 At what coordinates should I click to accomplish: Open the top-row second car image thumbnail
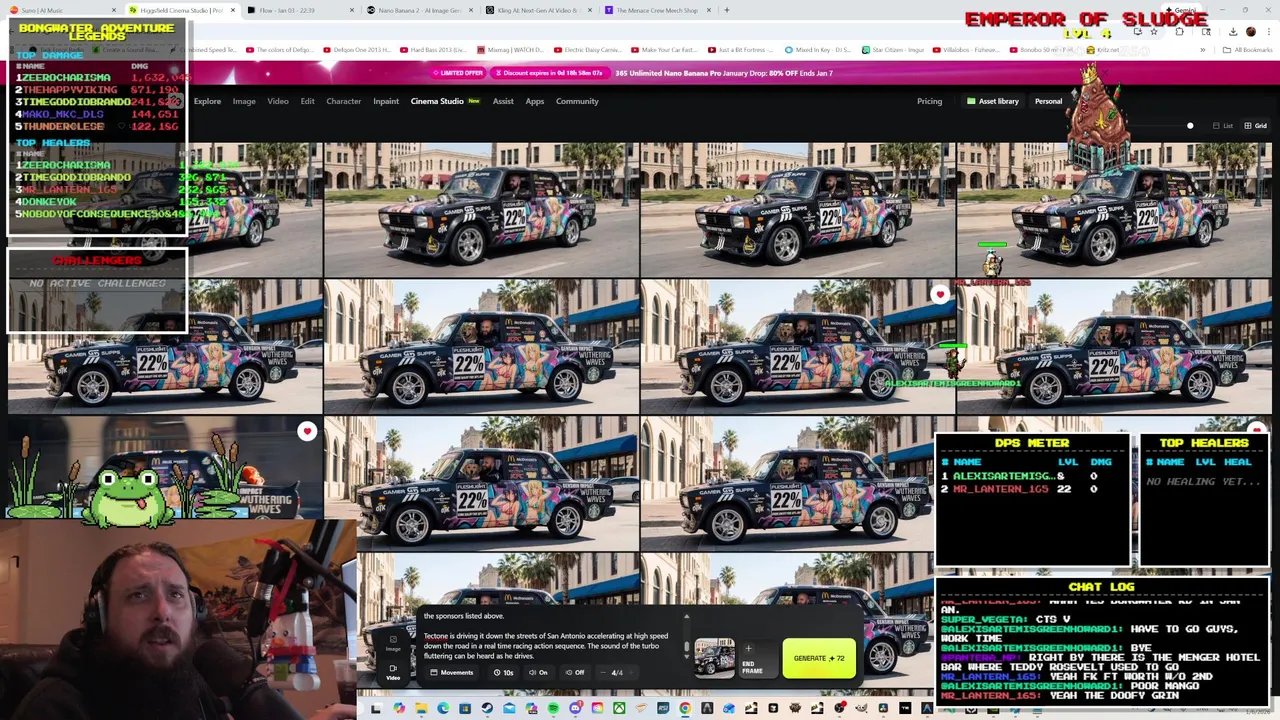click(481, 209)
